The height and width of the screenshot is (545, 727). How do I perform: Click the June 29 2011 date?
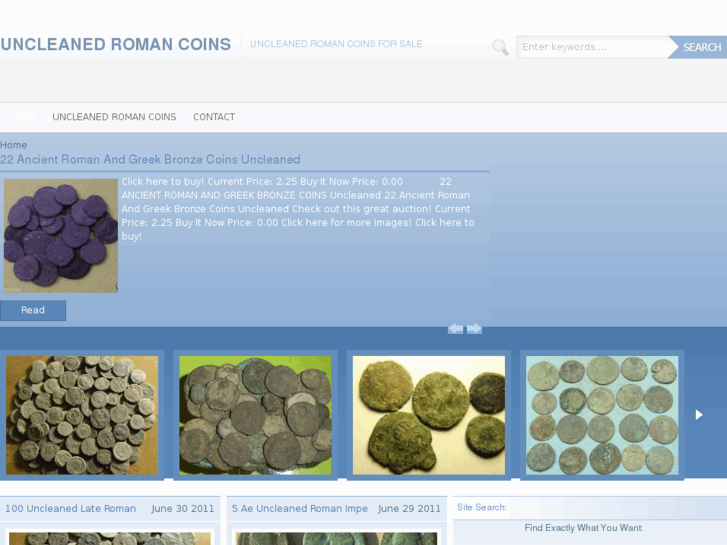tap(409, 509)
